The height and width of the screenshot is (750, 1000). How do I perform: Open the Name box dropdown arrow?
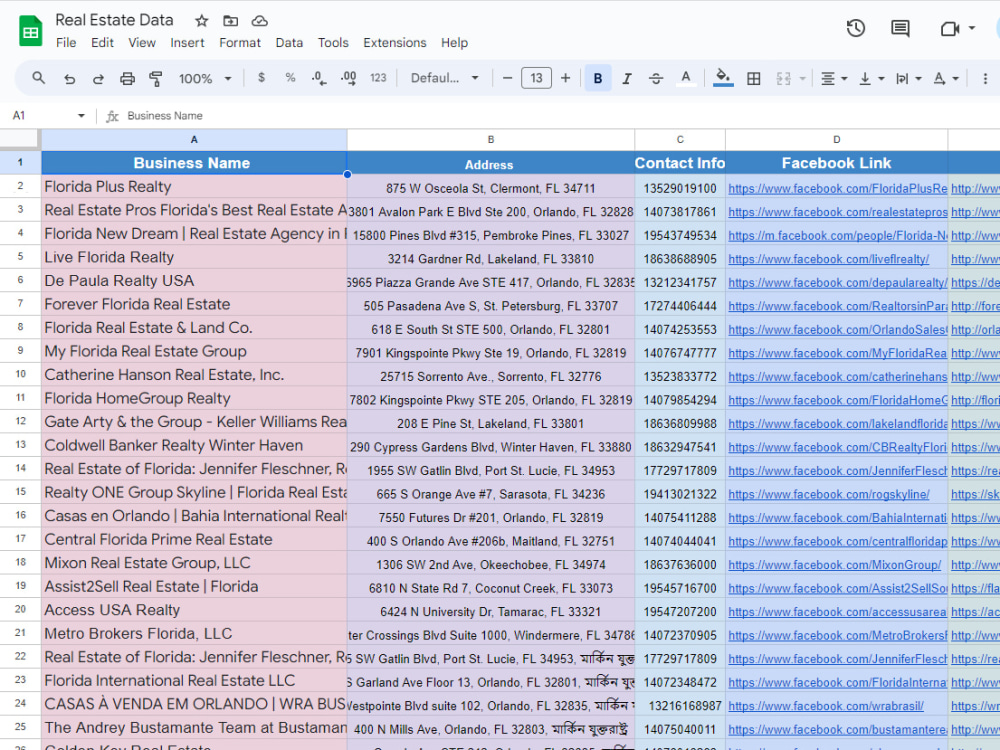pos(81,115)
